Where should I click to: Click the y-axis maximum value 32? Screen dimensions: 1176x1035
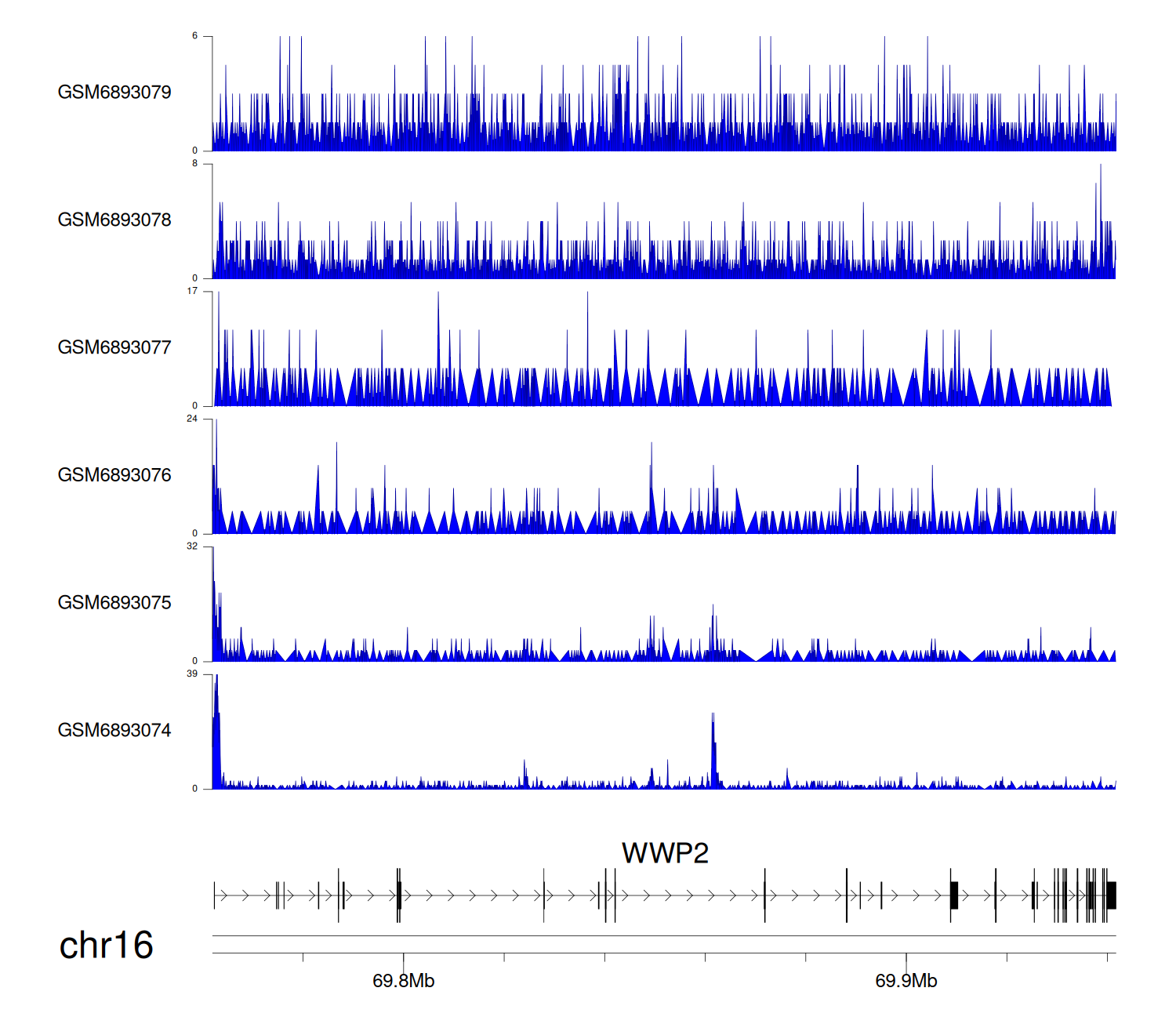pos(192,547)
